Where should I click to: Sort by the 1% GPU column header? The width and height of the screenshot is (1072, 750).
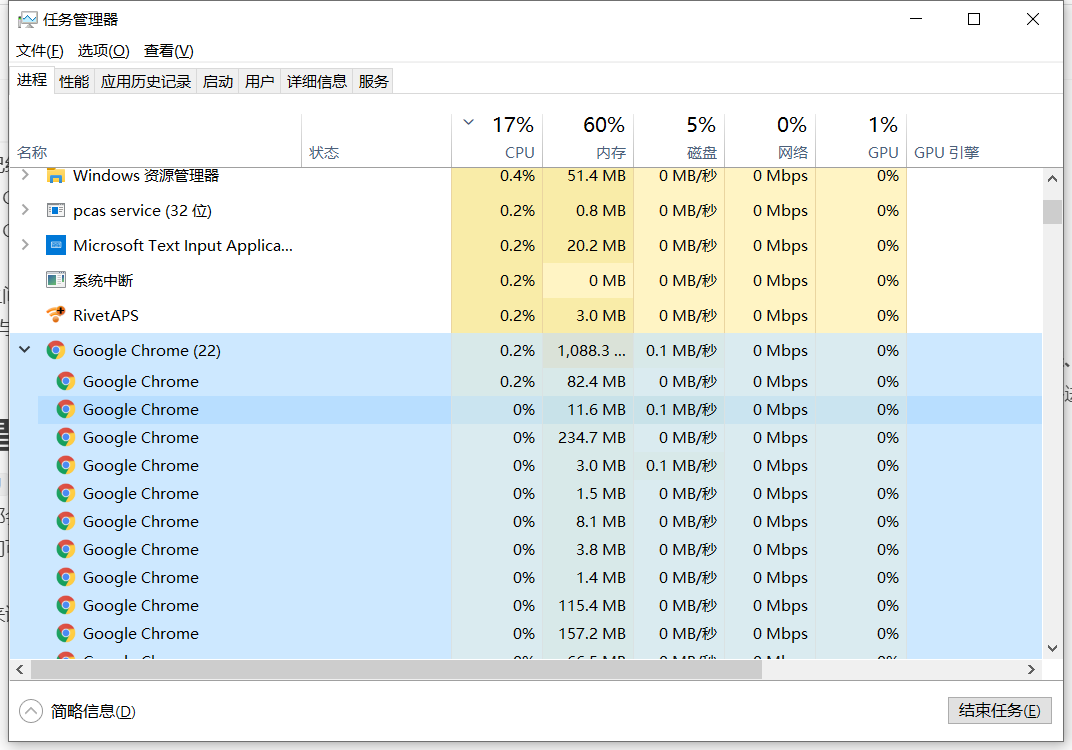click(861, 140)
